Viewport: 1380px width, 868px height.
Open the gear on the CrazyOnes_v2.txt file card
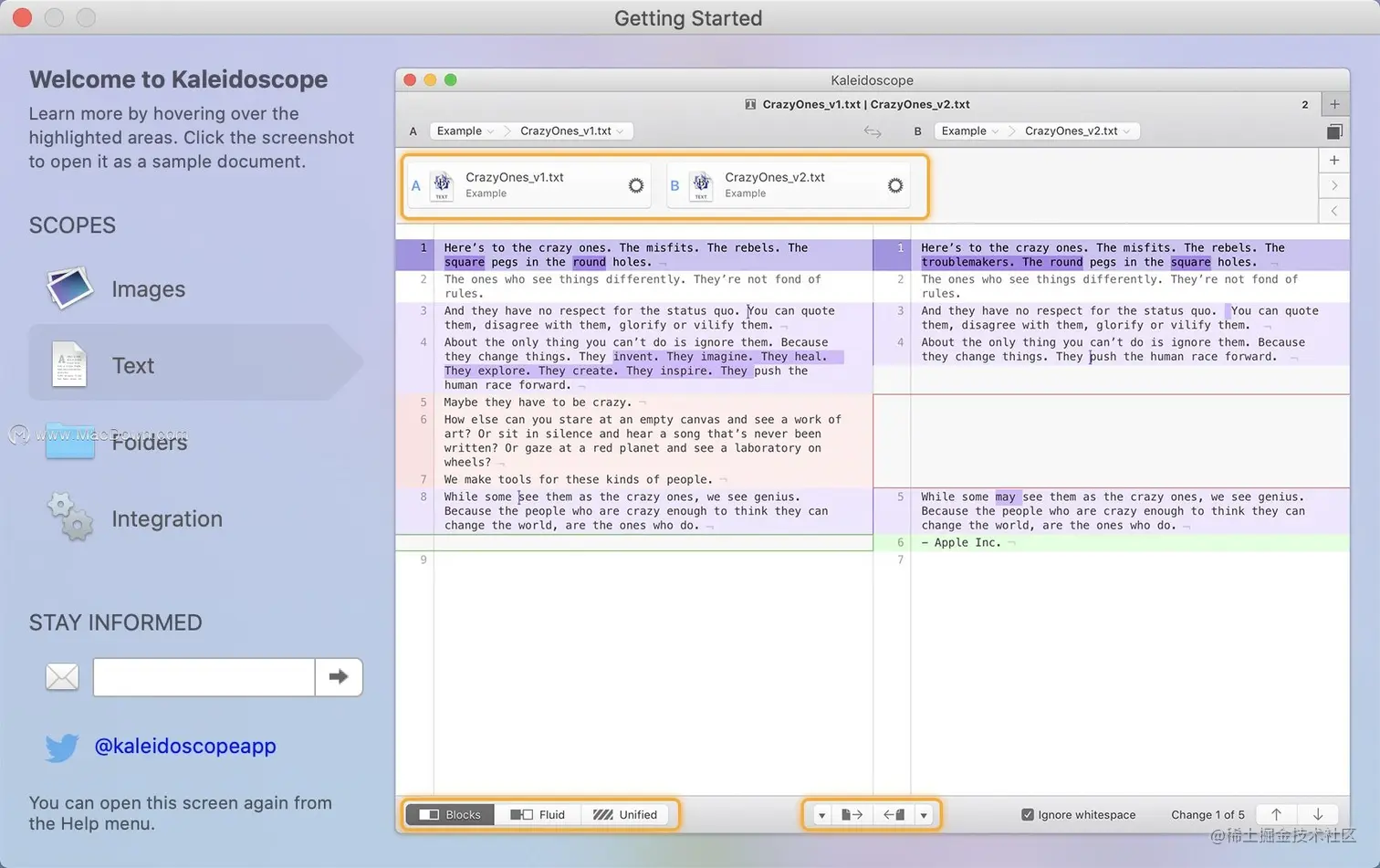(x=895, y=185)
